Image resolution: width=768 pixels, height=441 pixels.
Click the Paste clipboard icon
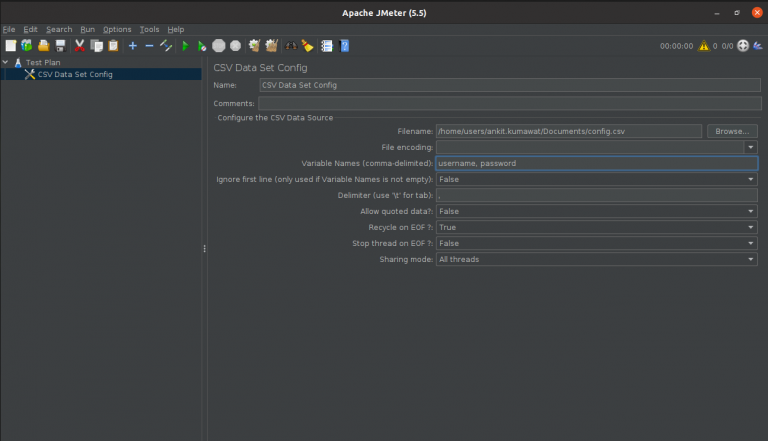click(x=113, y=46)
